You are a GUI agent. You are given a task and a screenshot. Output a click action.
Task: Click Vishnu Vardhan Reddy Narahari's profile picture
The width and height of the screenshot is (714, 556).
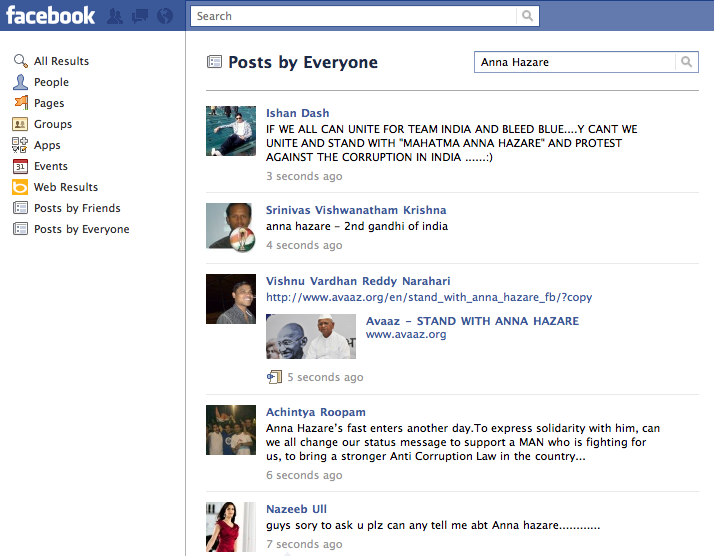231,299
